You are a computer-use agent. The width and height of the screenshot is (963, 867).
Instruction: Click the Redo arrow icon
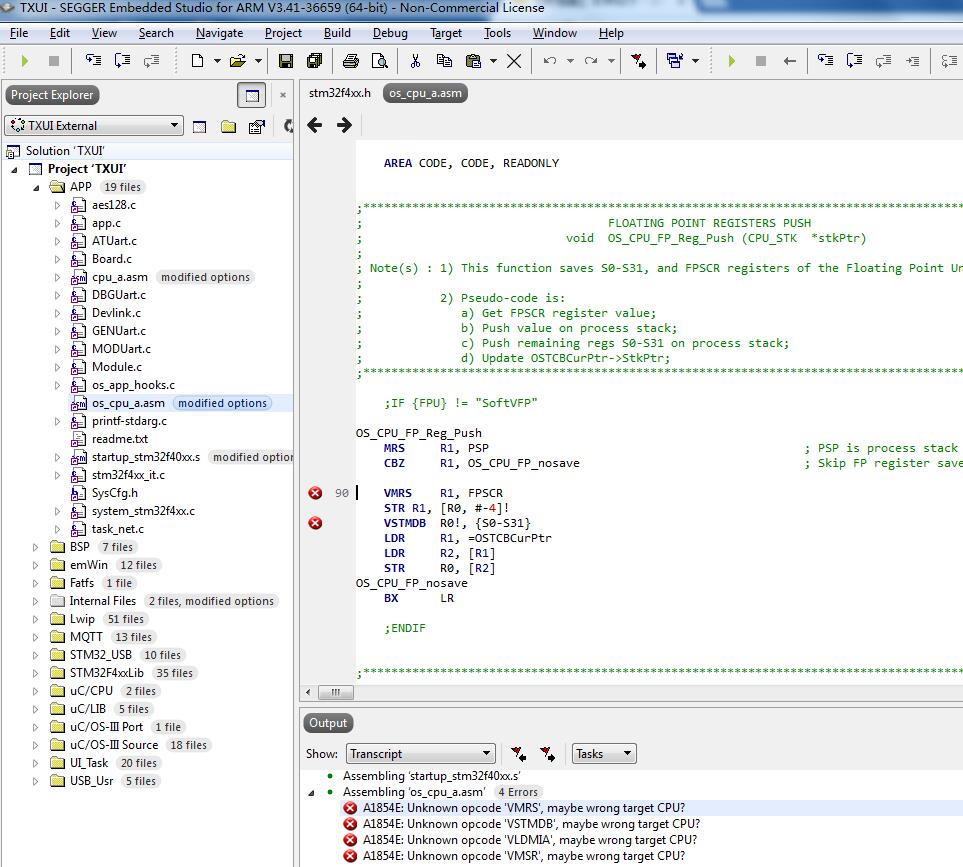pyautogui.click(x=591, y=61)
